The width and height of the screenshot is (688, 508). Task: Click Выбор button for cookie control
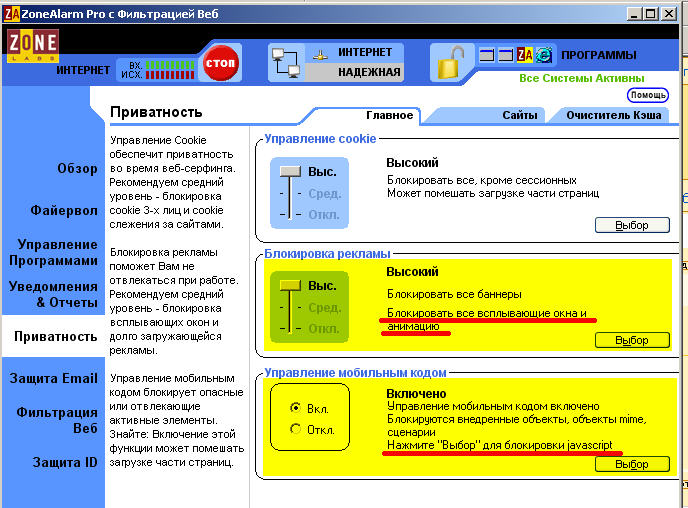tap(632, 225)
